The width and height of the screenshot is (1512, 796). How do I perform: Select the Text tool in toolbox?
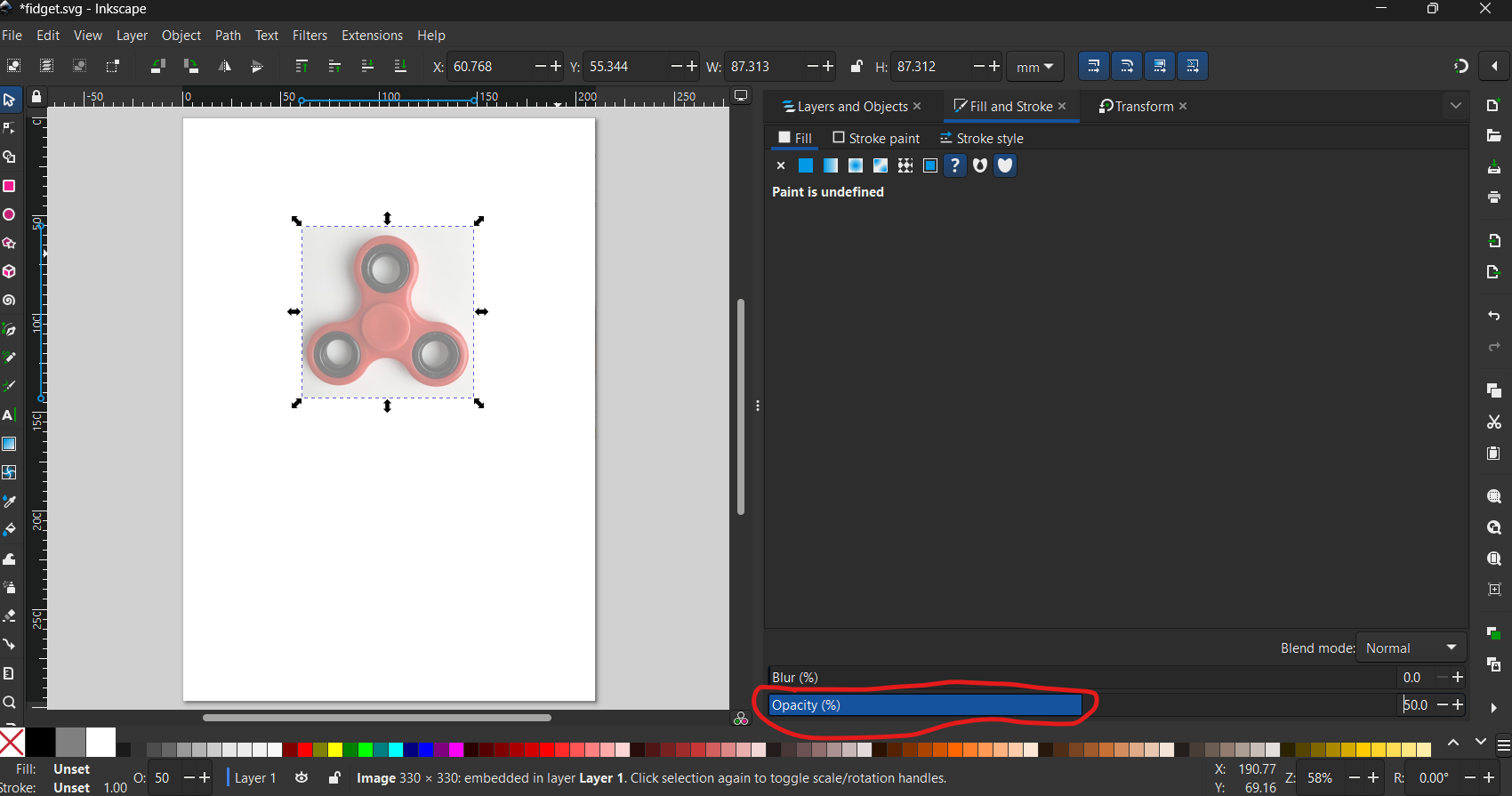[9, 415]
